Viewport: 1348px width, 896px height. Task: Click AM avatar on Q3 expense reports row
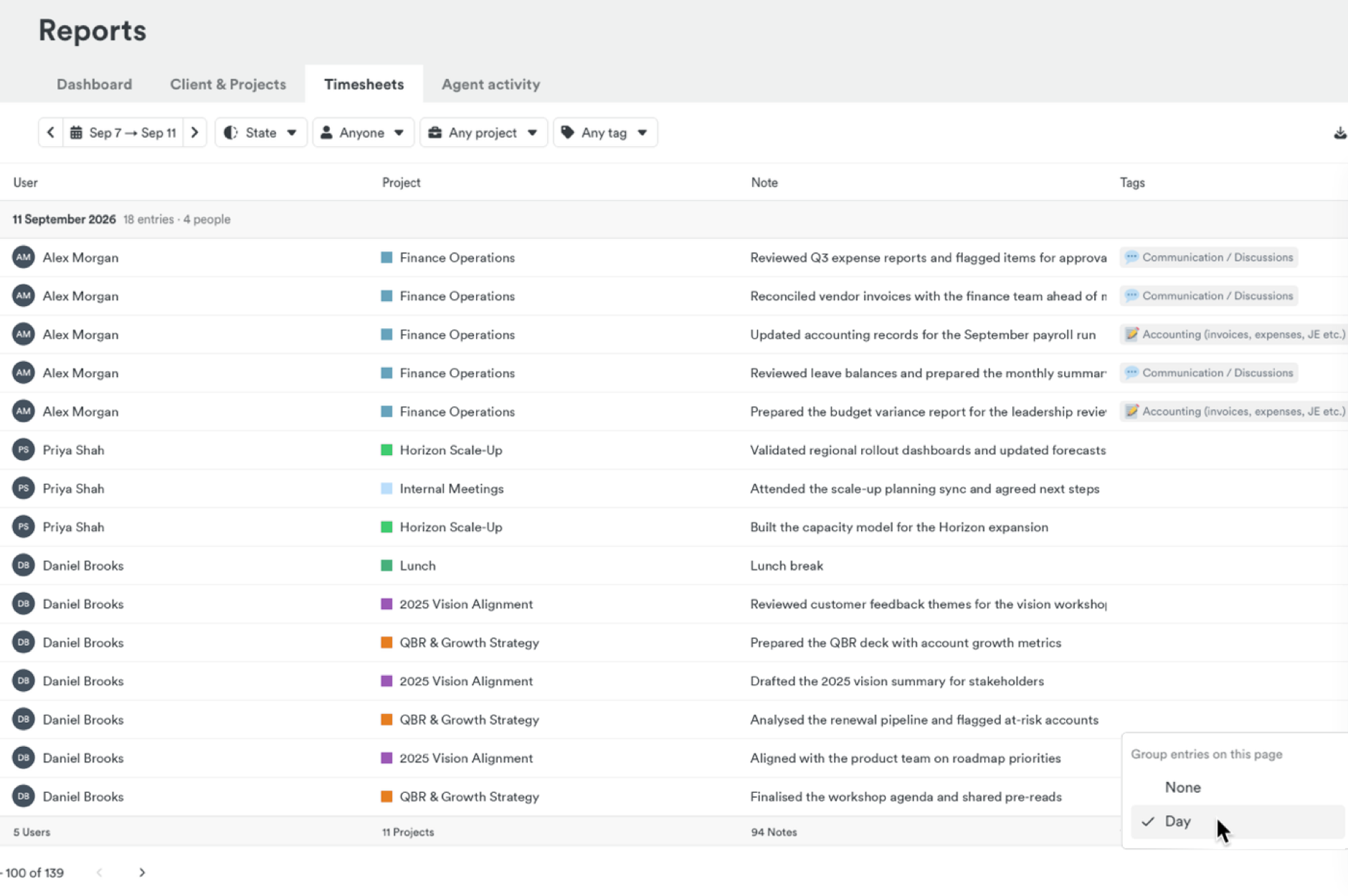click(x=24, y=257)
